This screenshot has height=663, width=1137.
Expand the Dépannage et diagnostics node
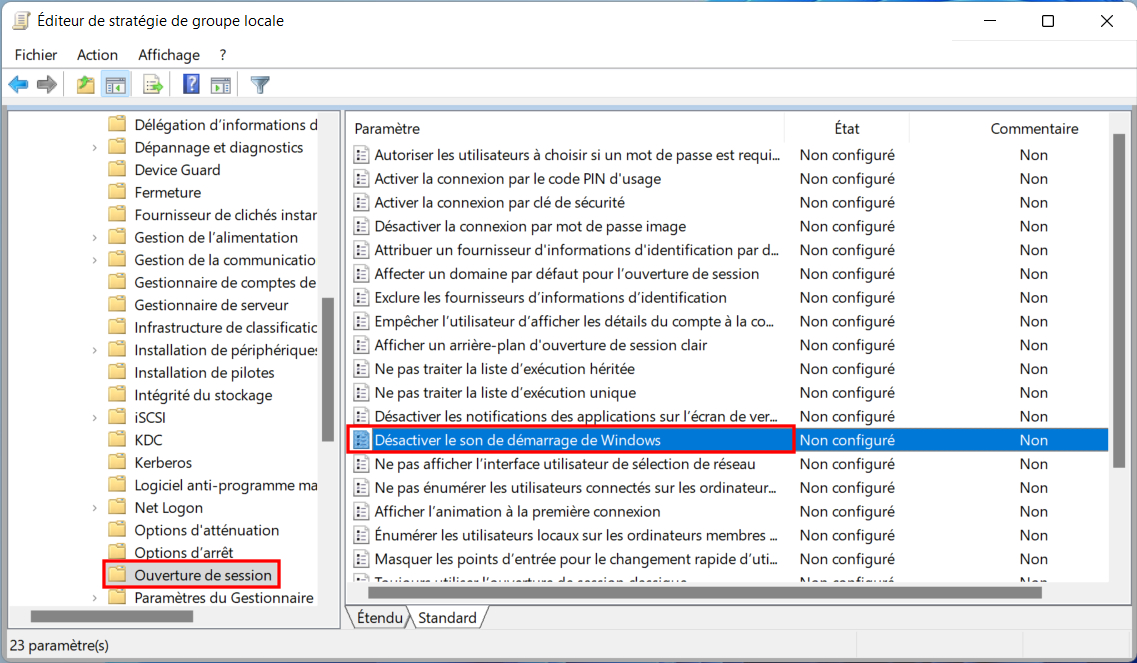pyautogui.click(x=94, y=147)
